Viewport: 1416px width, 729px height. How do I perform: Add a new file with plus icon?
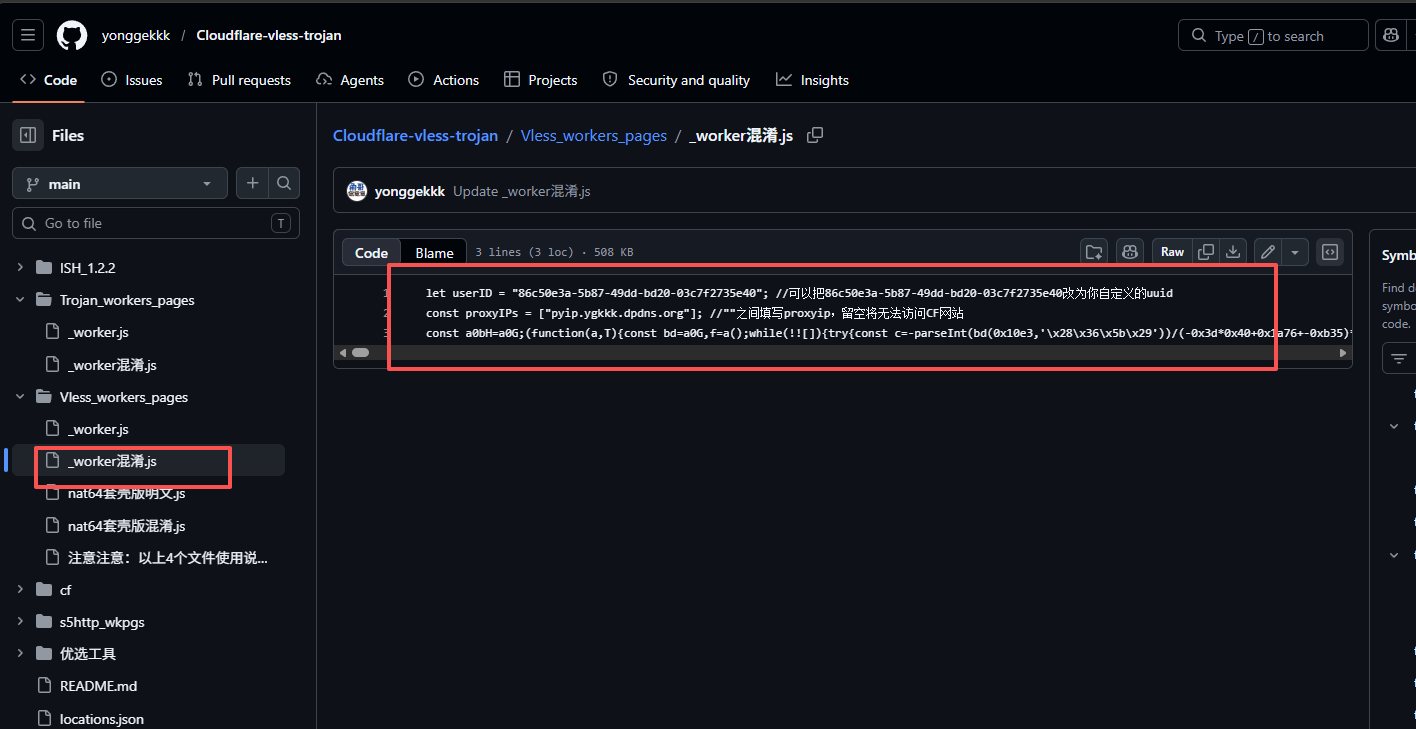[x=252, y=183]
